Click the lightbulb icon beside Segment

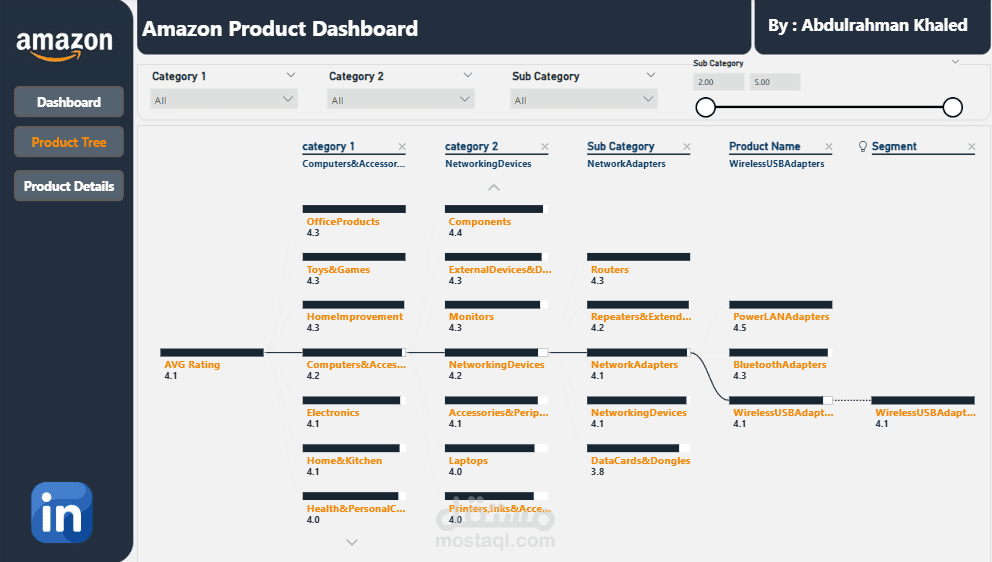863,146
